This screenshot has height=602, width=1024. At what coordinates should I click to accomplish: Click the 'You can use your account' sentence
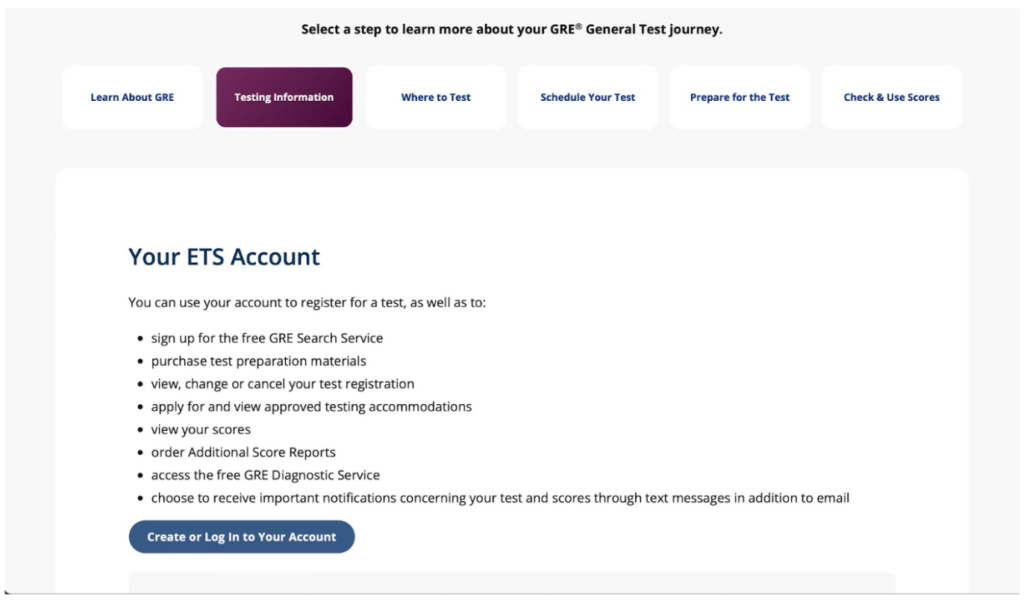click(x=307, y=302)
